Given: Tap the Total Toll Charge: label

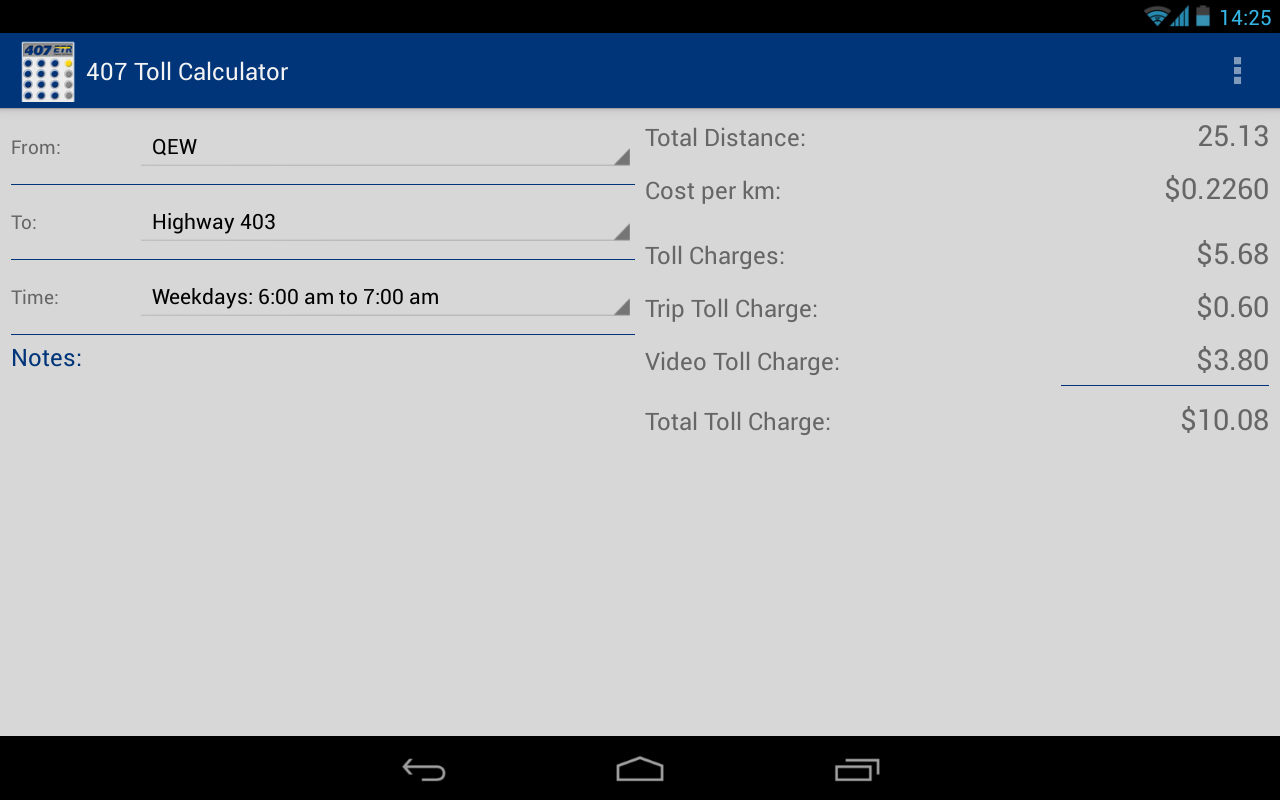Looking at the screenshot, I should tap(738, 422).
